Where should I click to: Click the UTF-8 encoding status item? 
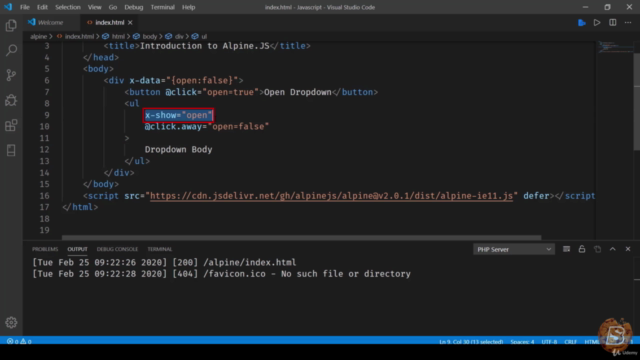click(x=549, y=342)
